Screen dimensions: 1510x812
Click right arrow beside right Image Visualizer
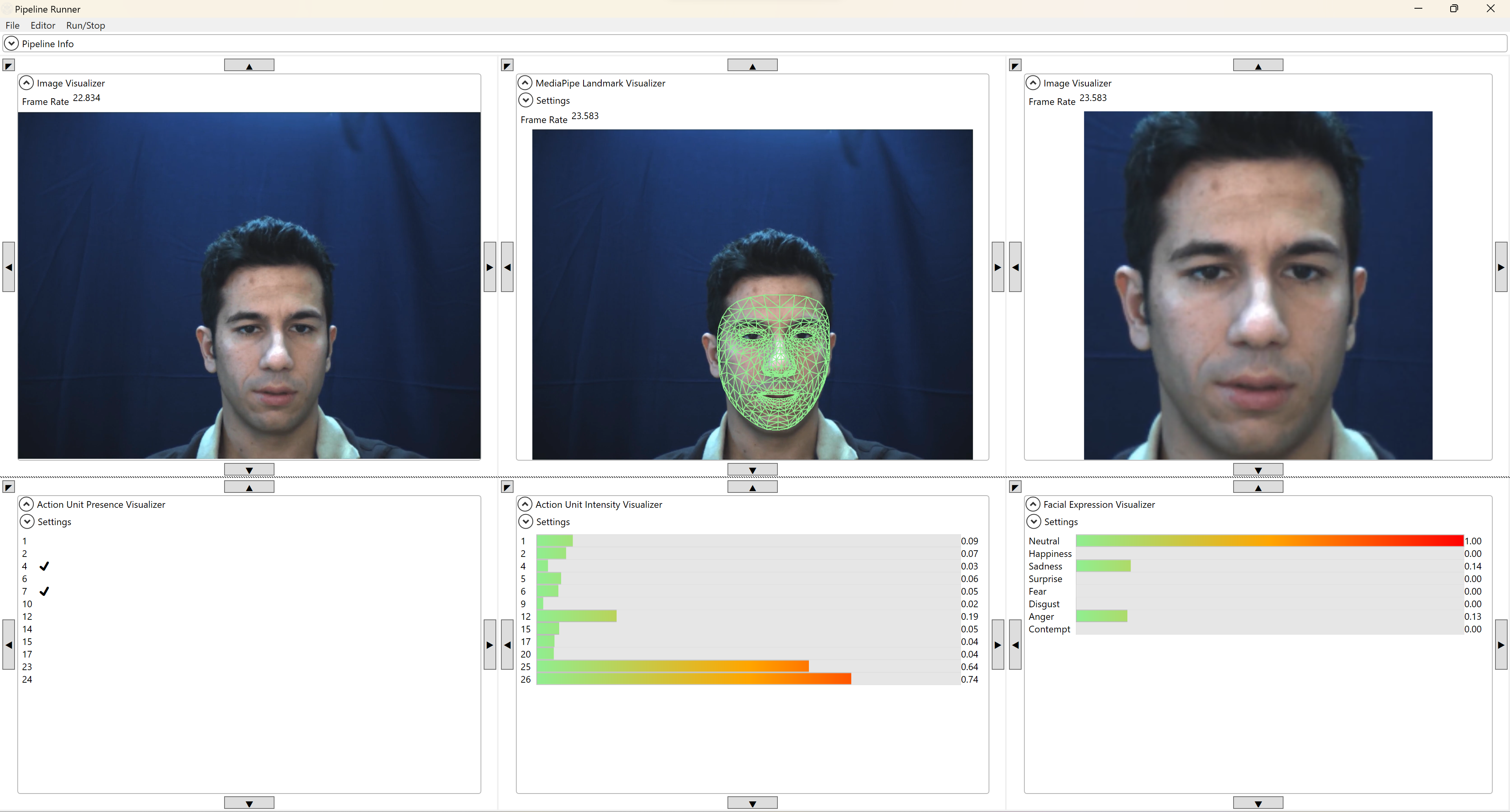click(x=1501, y=266)
